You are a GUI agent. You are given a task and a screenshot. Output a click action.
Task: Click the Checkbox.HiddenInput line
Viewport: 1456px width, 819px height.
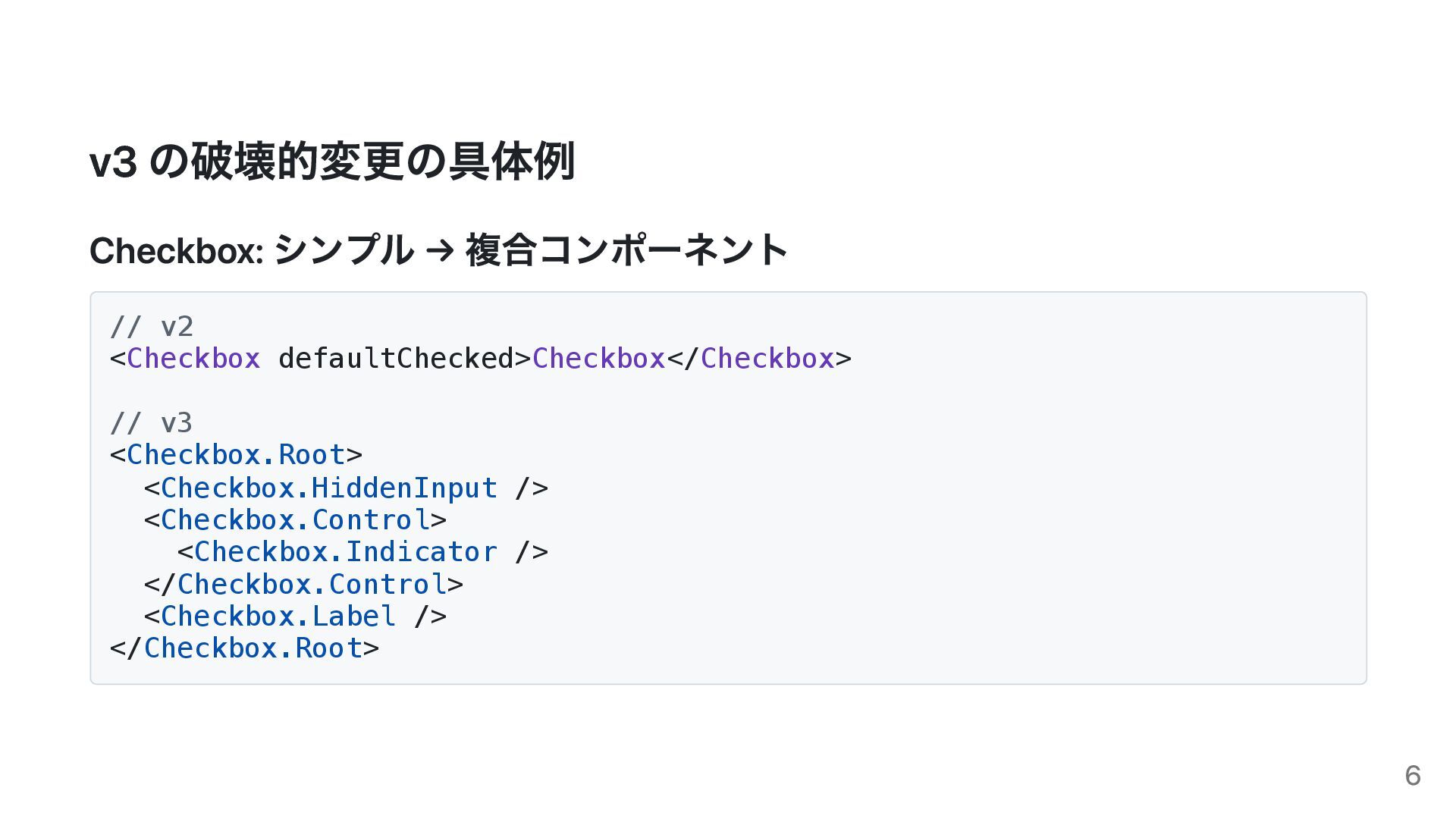[x=346, y=488]
